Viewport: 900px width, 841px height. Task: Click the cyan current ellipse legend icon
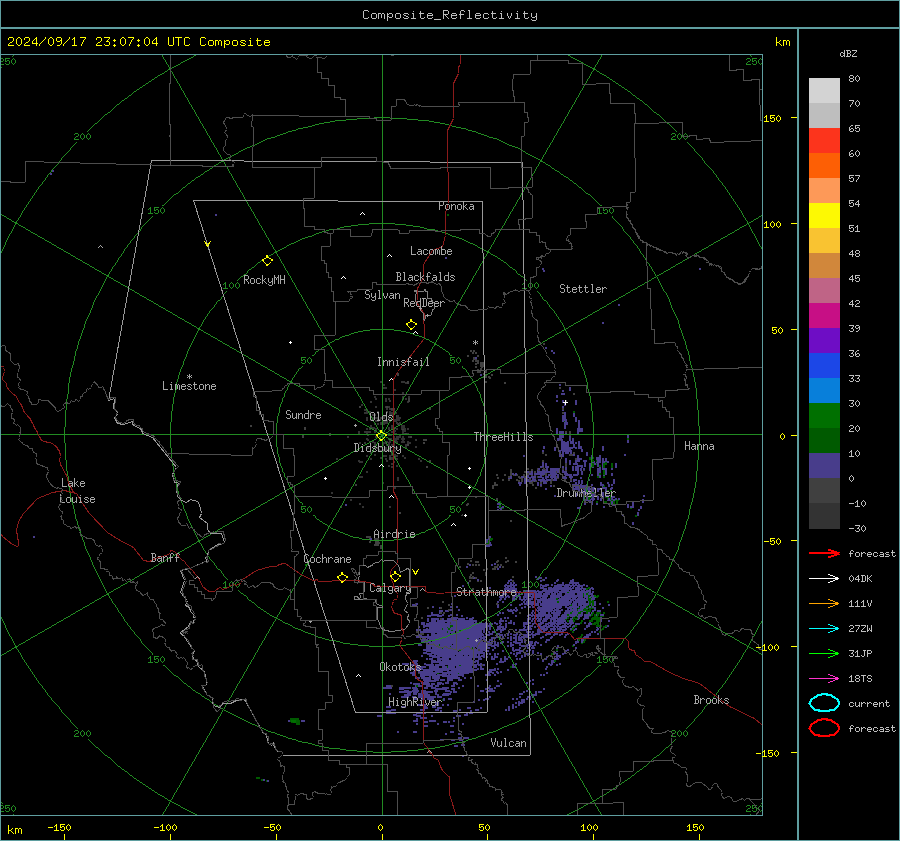pyautogui.click(x=824, y=703)
